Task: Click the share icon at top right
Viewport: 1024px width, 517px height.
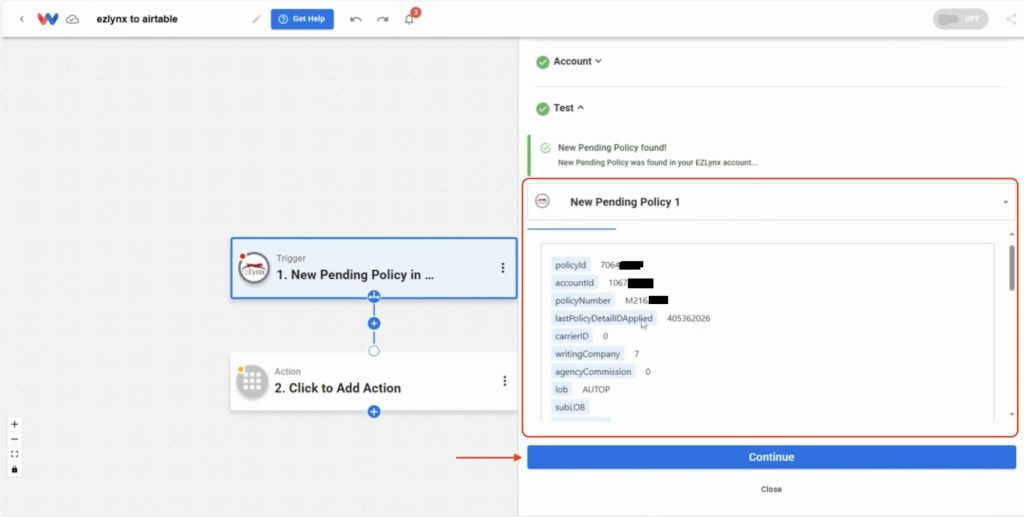Action: 1011,19
